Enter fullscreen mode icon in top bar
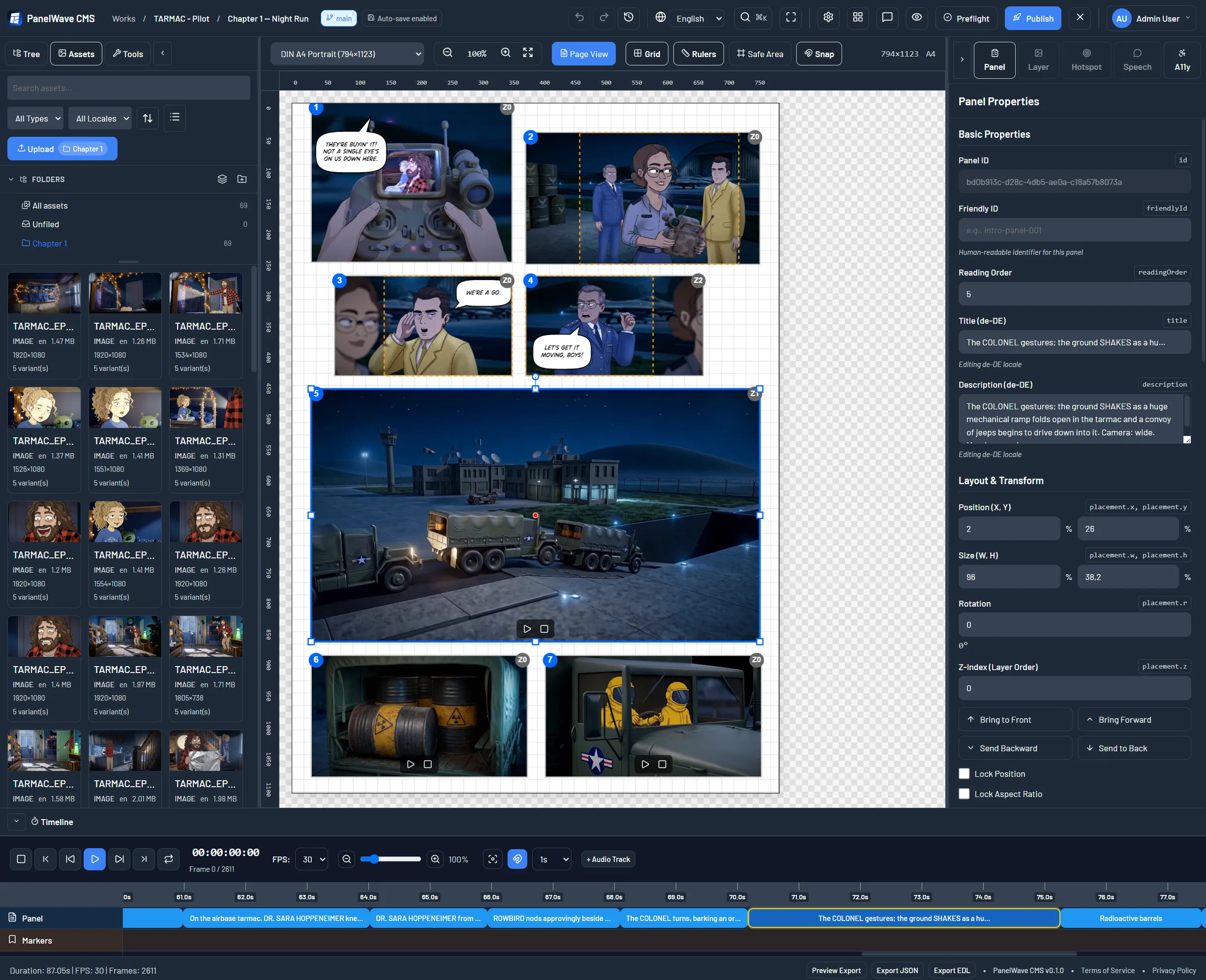This screenshot has height=980, width=1206. (791, 18)
